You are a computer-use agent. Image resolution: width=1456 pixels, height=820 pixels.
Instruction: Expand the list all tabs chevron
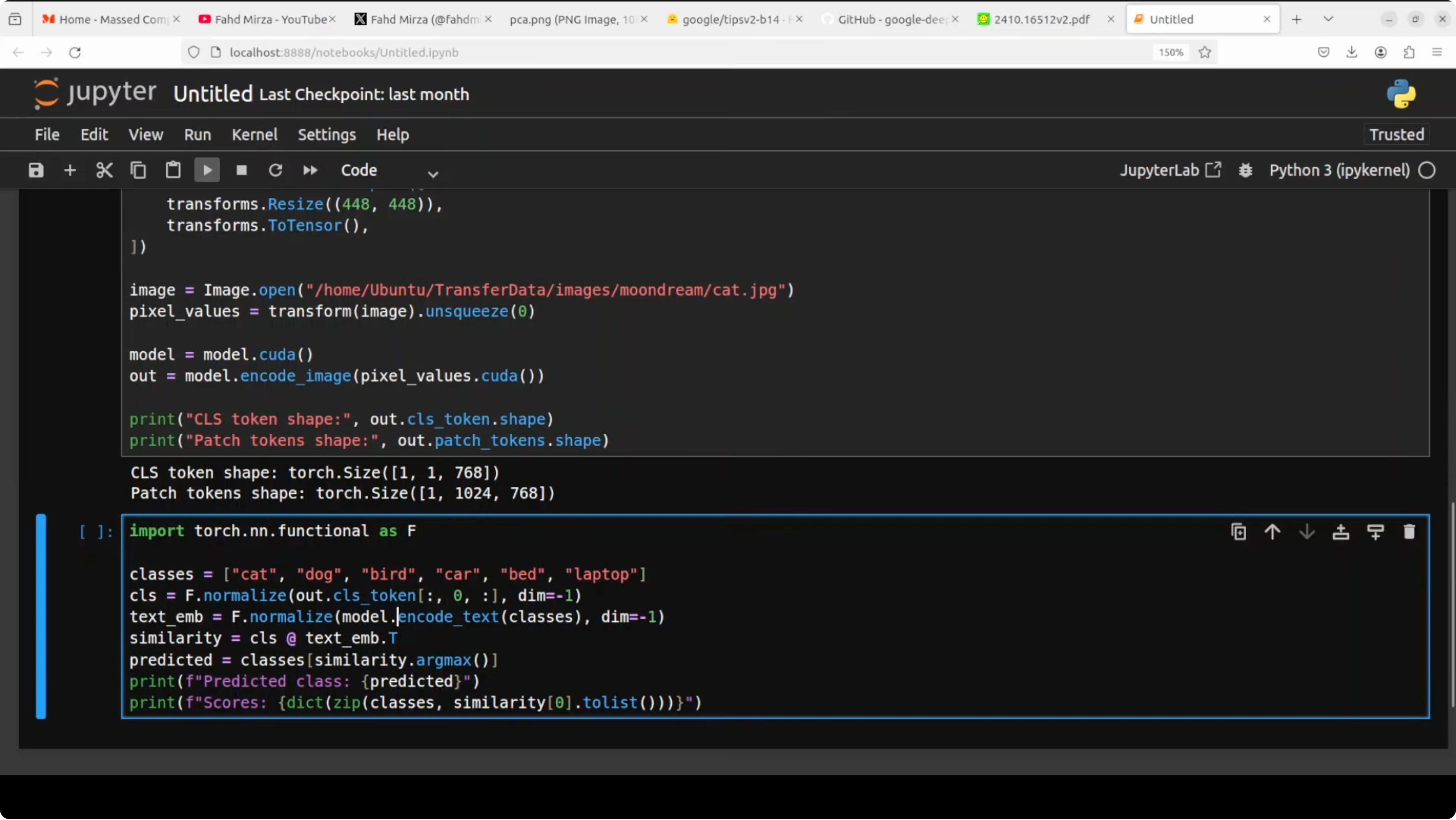click(x=1328, y=19)
